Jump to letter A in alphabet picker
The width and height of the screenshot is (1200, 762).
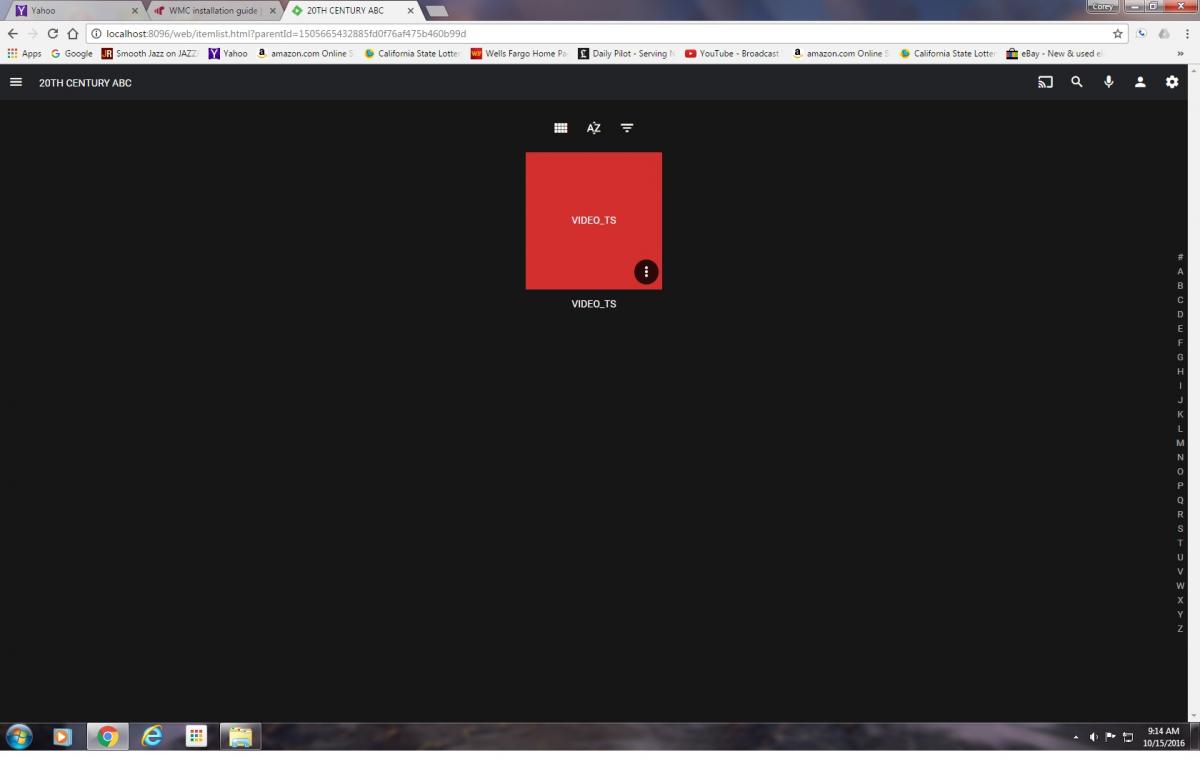[x=1180, y=272]
